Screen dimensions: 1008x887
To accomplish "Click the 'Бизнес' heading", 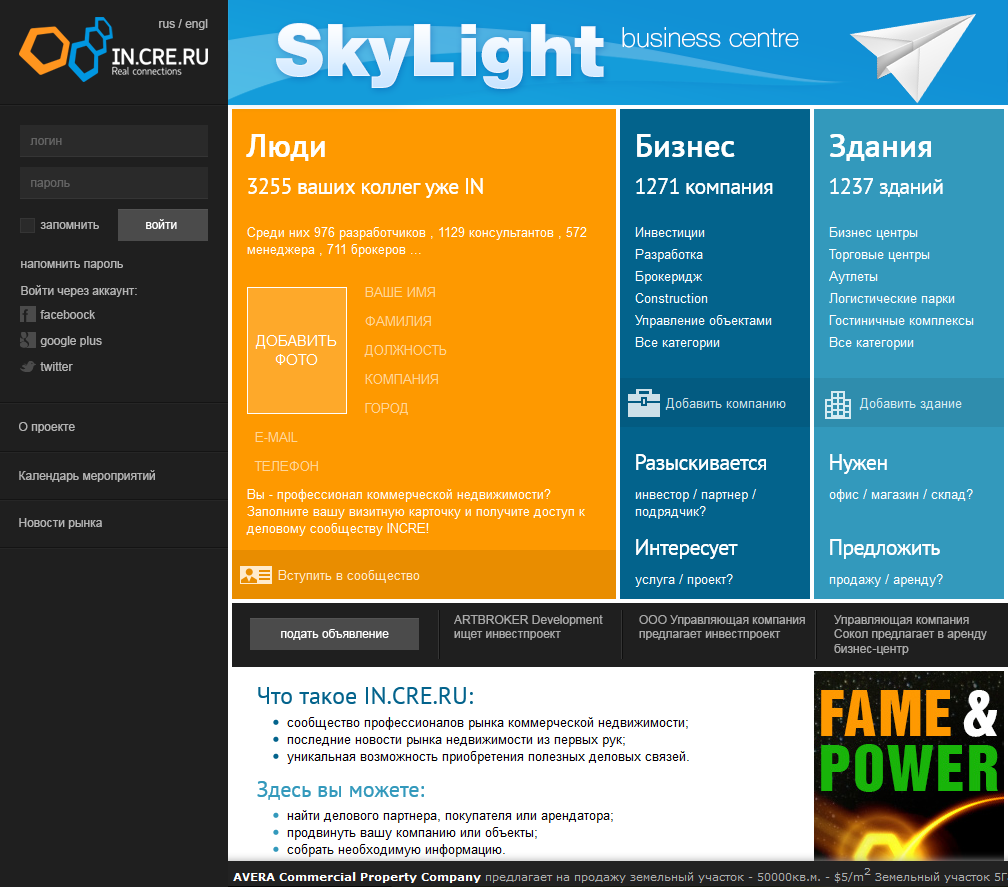I will tap(685, 147).
